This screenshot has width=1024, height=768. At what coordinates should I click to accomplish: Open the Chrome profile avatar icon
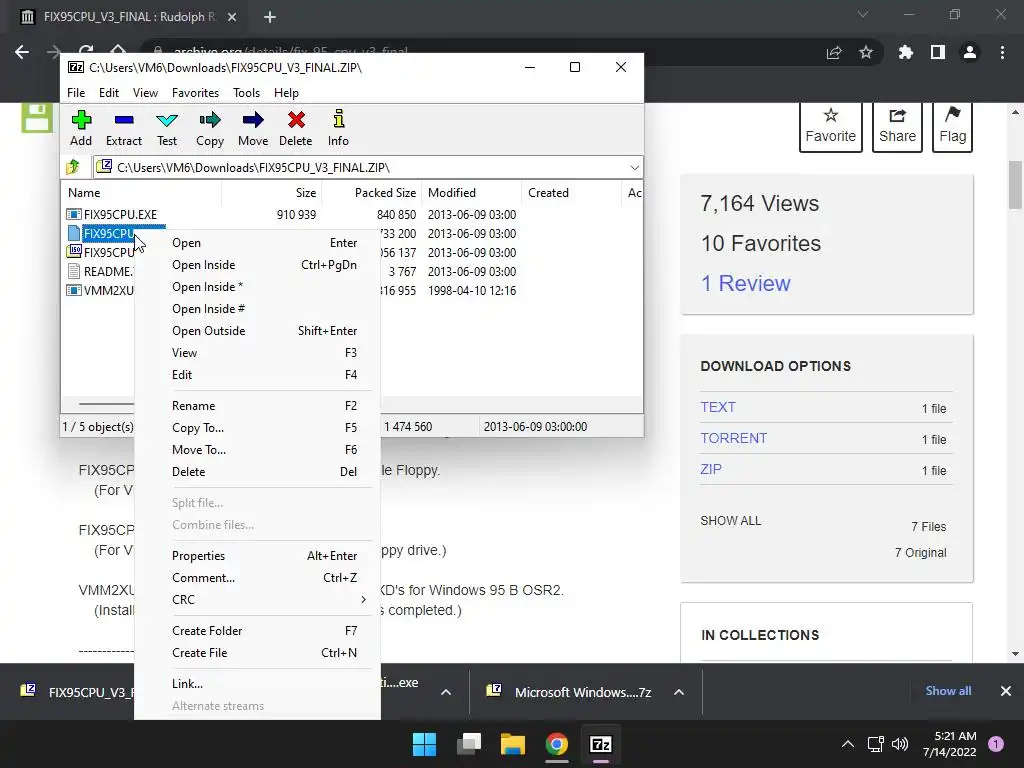coord(970,52)
